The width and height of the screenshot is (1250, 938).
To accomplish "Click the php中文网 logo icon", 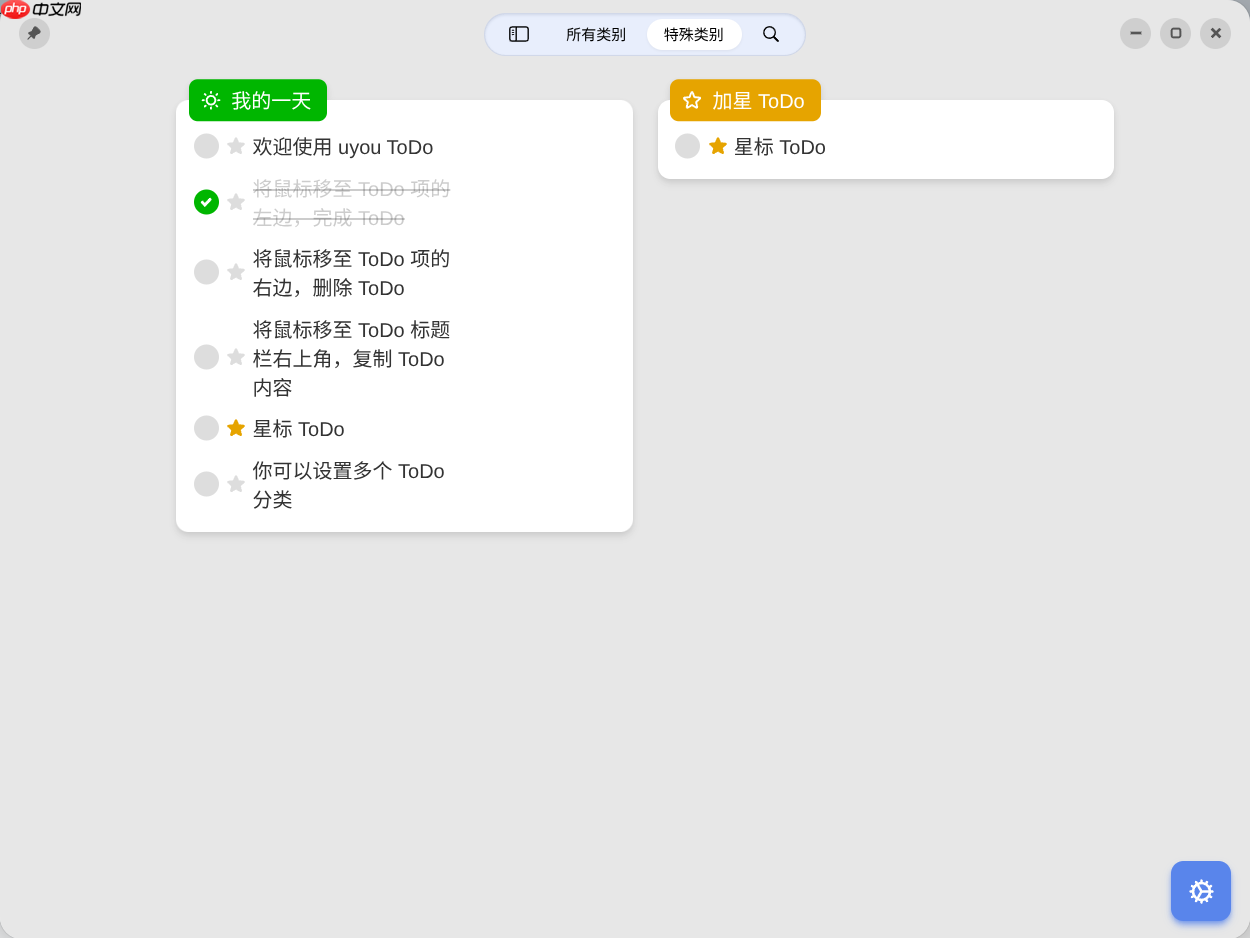I will (x=14, y=11).
